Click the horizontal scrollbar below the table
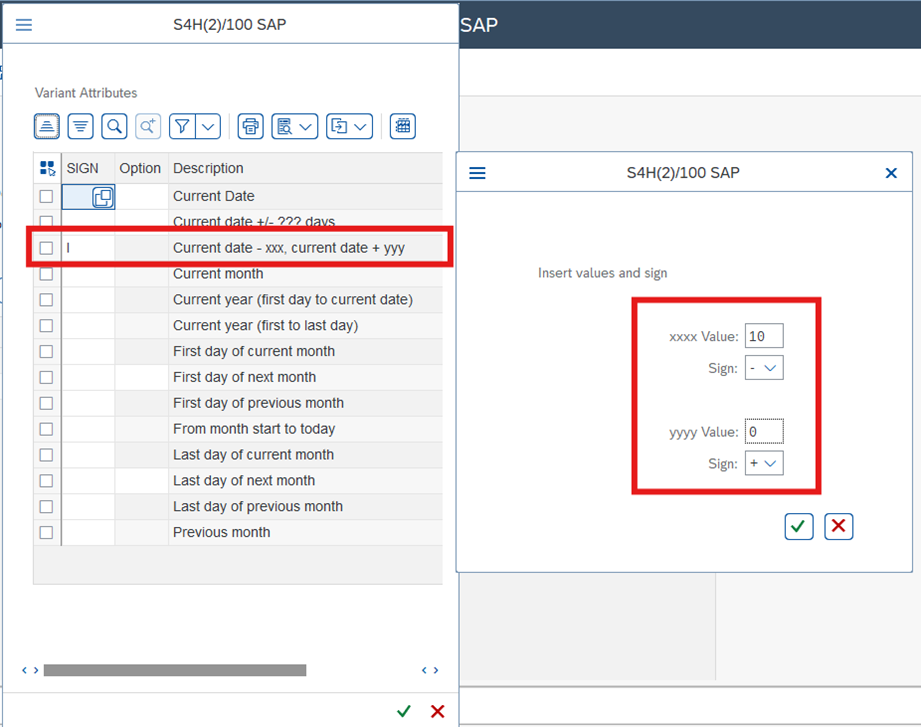The height and width of the screenshot is (727, 921). click(x=175, y=670)
